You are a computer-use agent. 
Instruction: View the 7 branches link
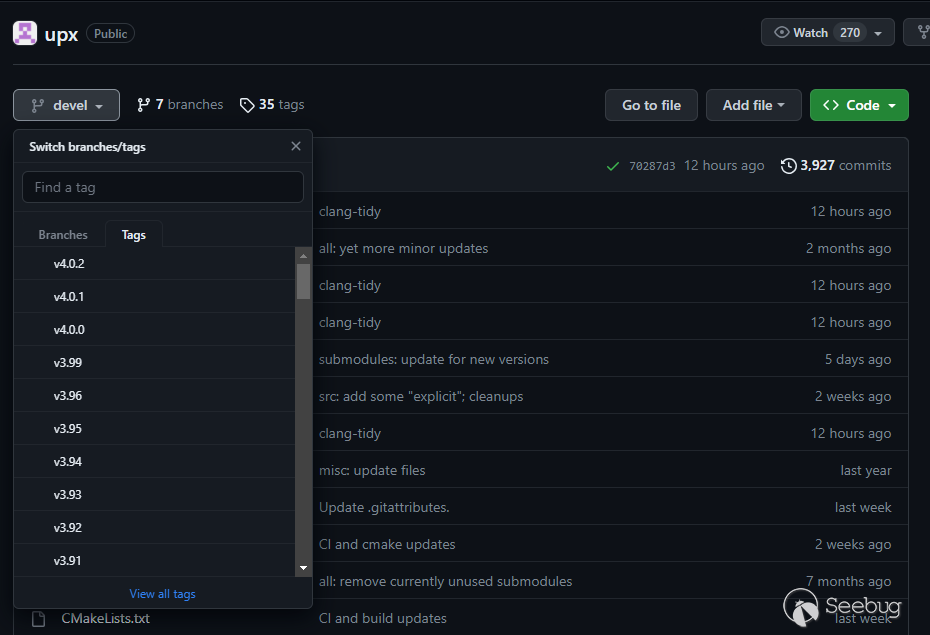(180, 104)
